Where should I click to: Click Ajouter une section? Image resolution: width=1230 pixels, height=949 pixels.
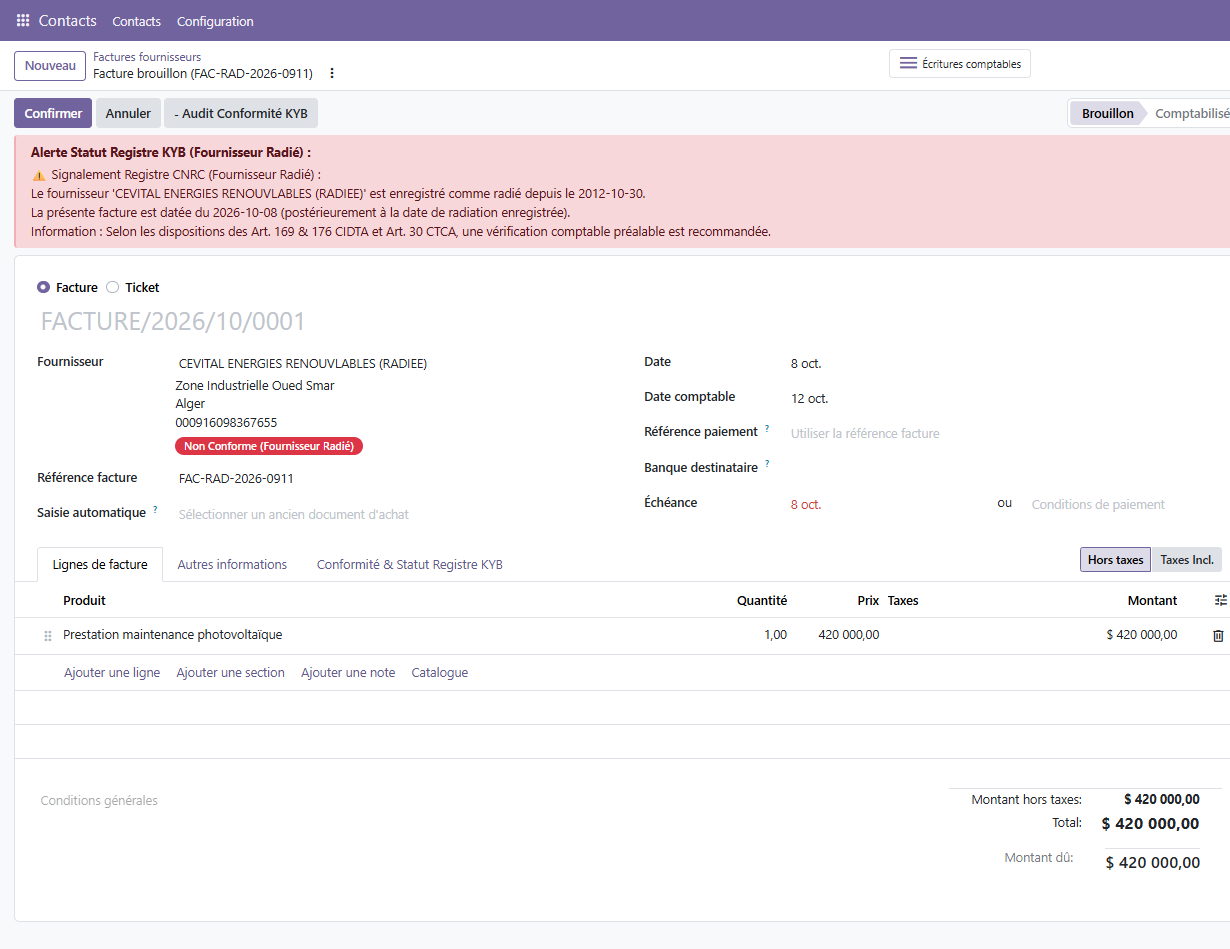click(231, 672)
